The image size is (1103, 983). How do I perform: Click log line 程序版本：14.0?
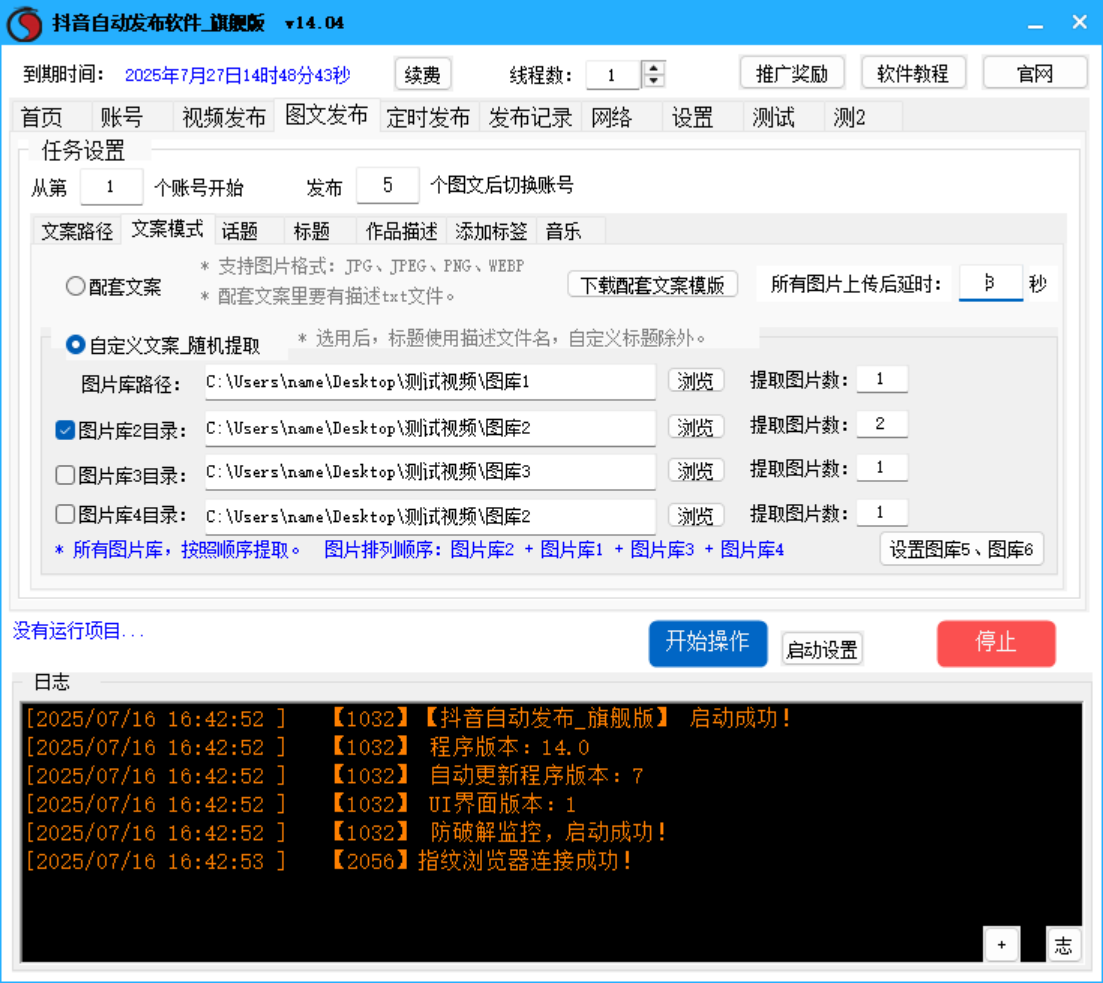point(307,747)
